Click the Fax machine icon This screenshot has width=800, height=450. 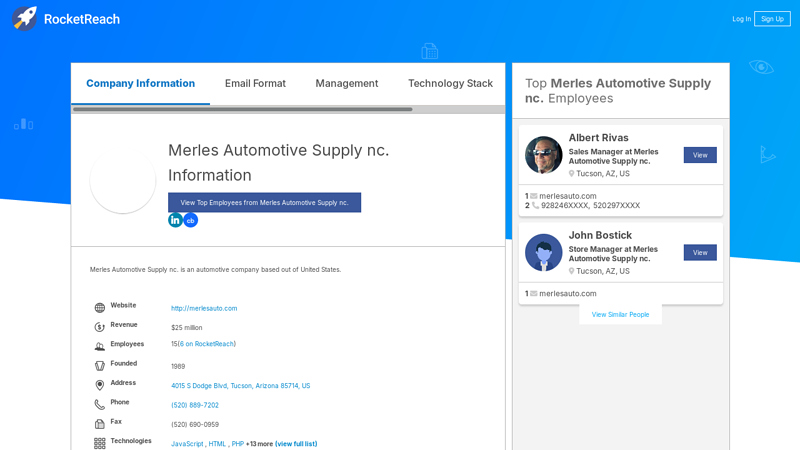click(x=99, y=424)
